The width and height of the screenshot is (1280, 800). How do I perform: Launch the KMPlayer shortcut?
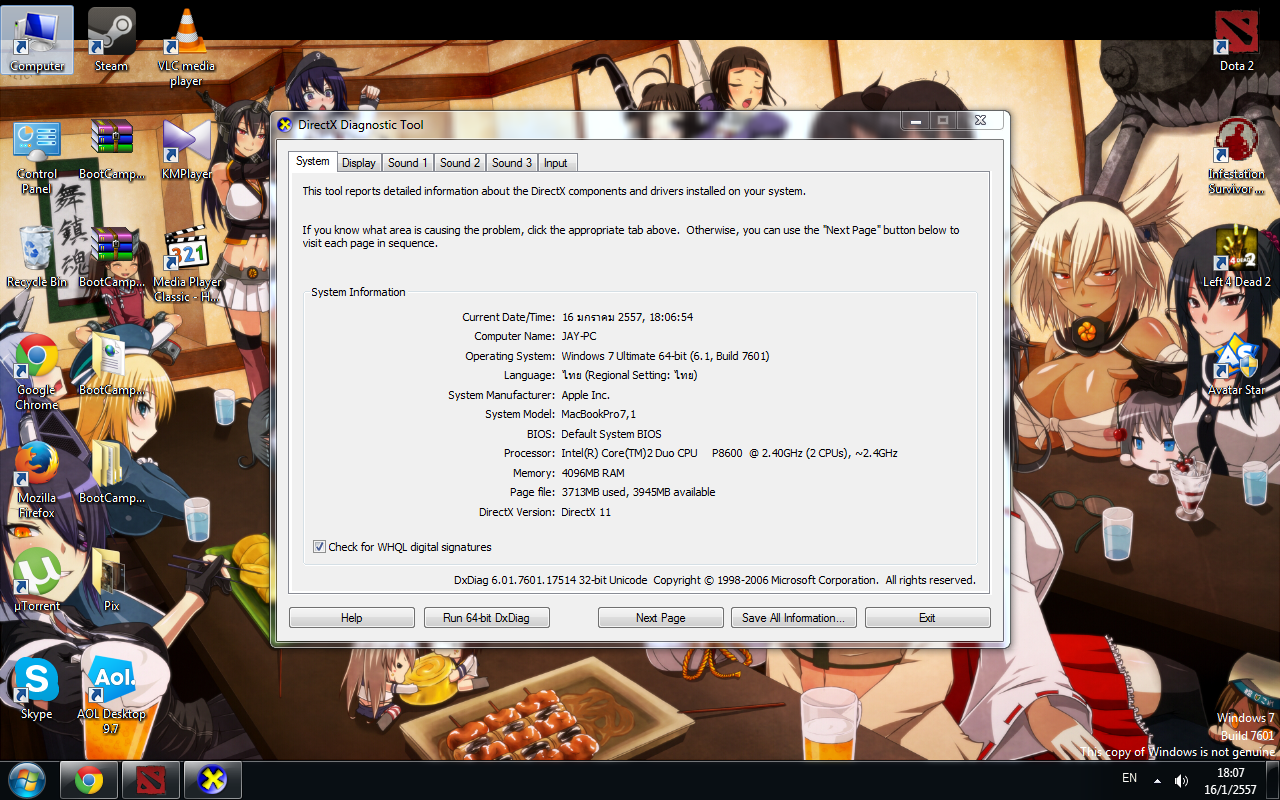point(186,150)
